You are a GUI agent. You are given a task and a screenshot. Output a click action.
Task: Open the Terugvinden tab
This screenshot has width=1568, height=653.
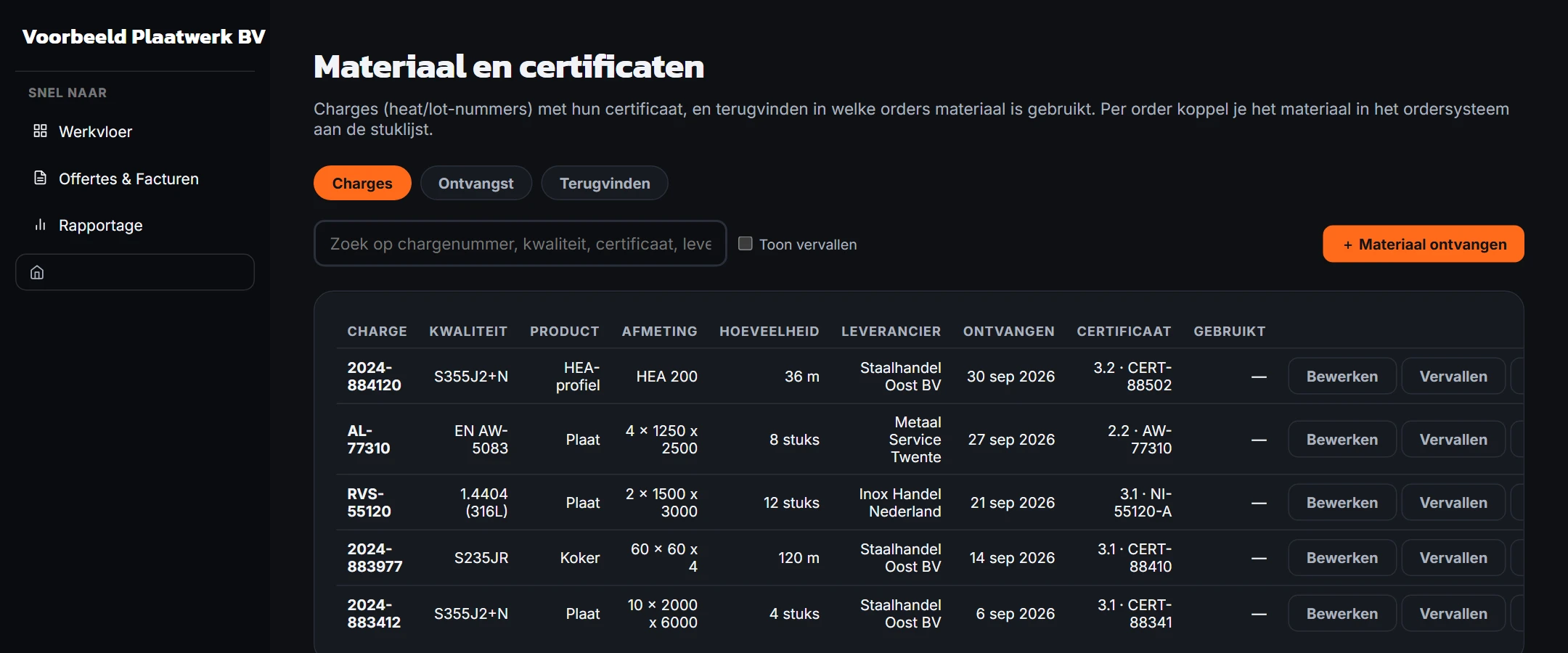tap(605, 184)
